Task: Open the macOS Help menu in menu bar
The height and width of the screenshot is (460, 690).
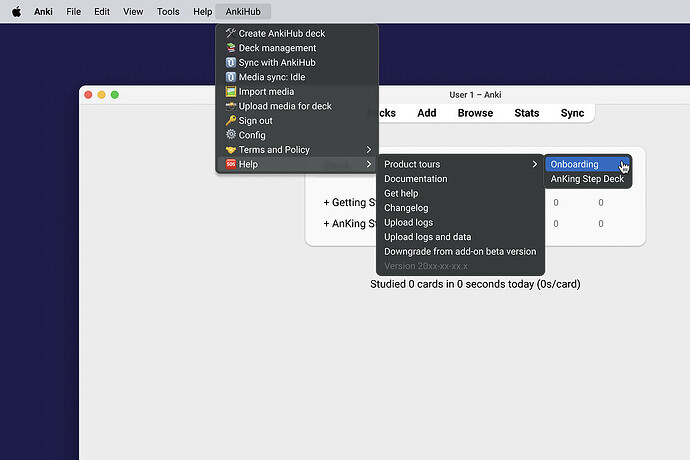Action: 202,11
